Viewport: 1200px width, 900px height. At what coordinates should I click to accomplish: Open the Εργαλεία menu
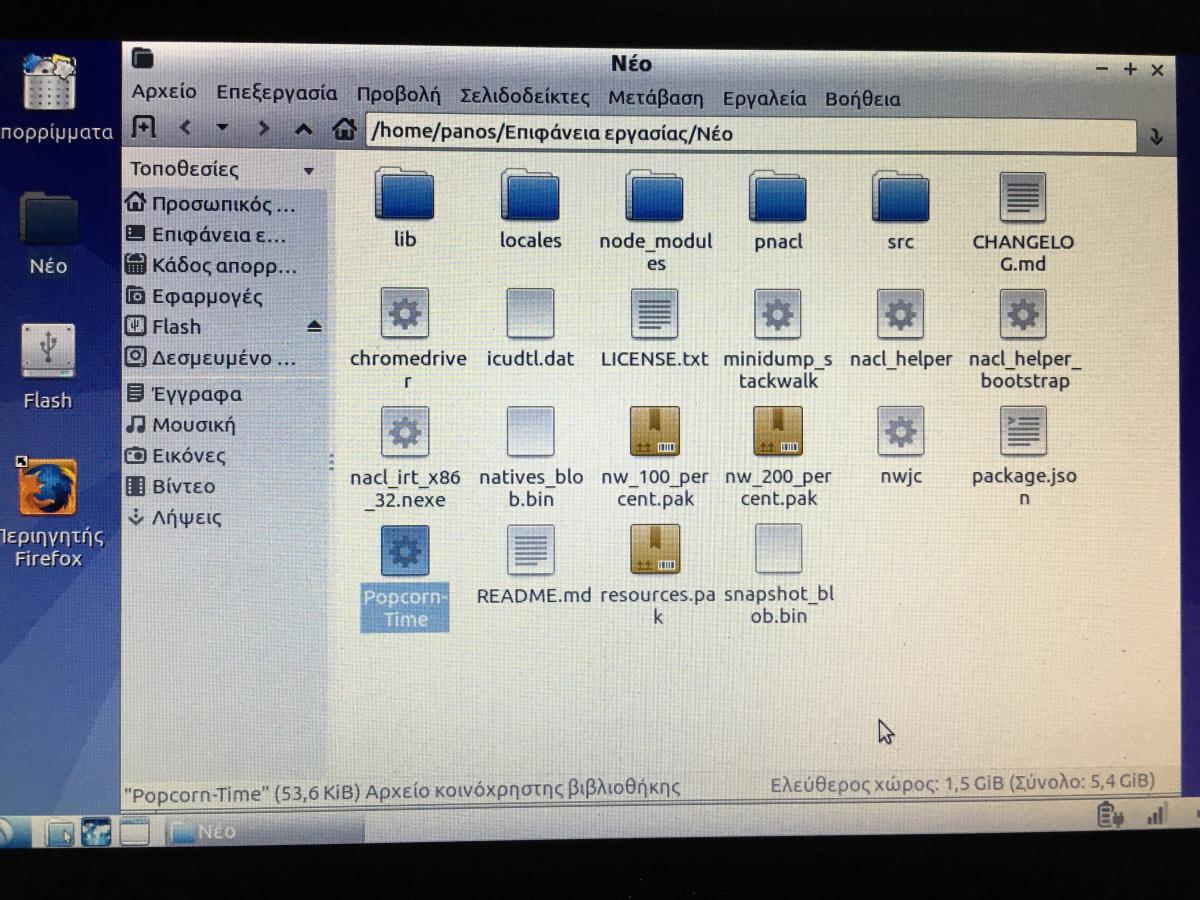pyautogui.click(x=765, y=98)
